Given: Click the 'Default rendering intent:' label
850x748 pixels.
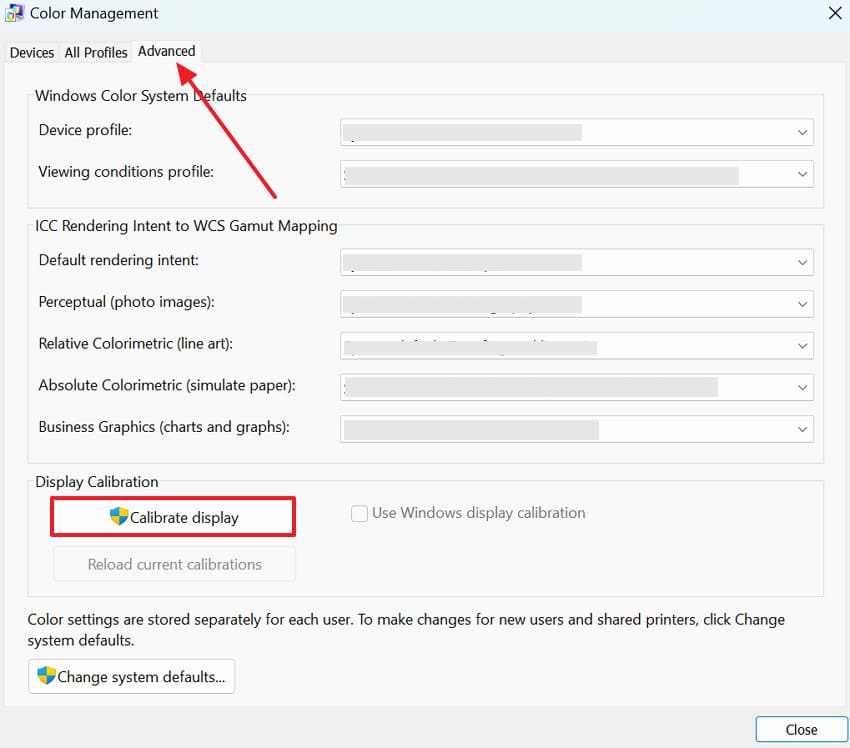Looking at the screenshot, I should (119, 260).
